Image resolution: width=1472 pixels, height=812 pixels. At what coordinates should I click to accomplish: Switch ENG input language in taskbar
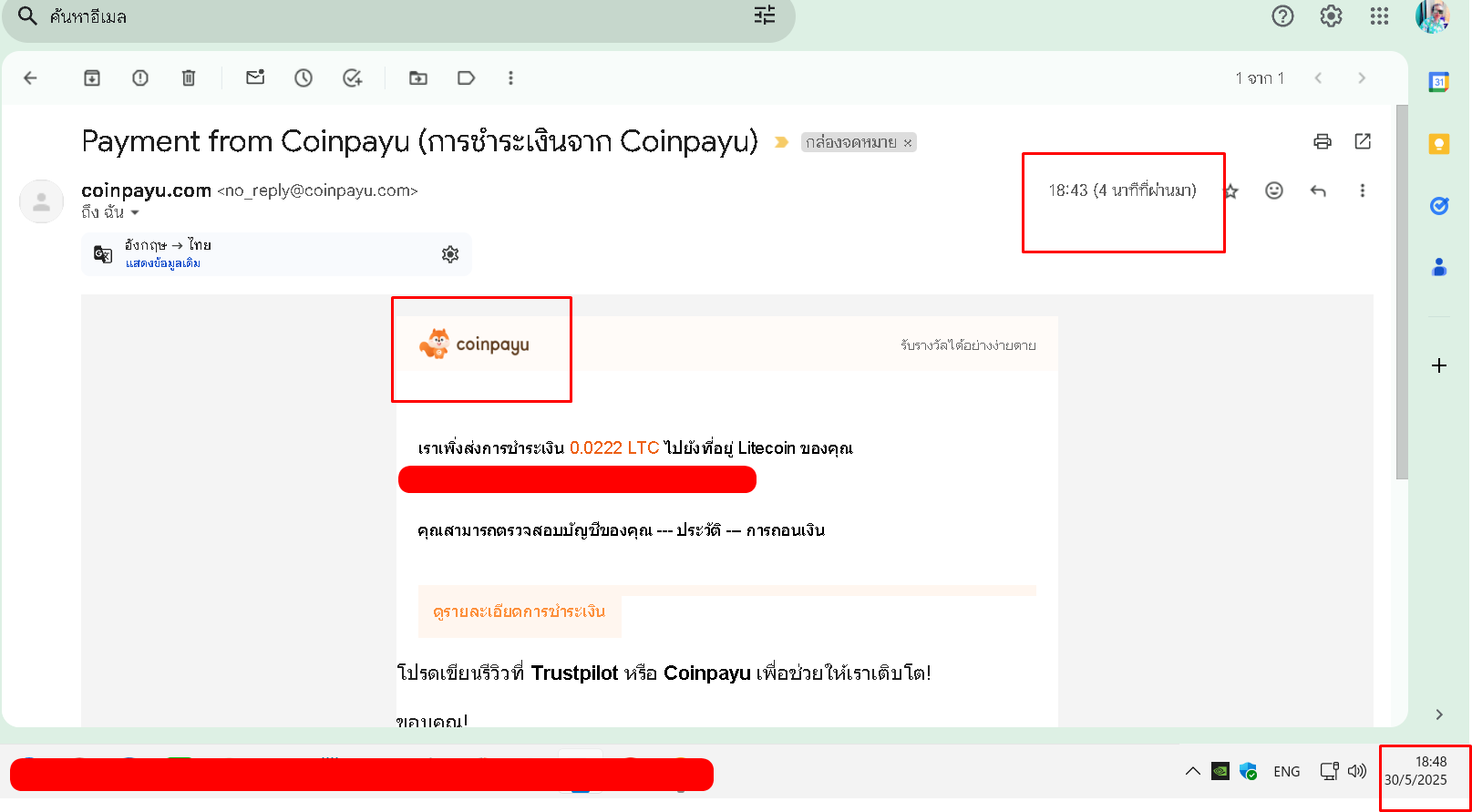(x=1287, y=771)
